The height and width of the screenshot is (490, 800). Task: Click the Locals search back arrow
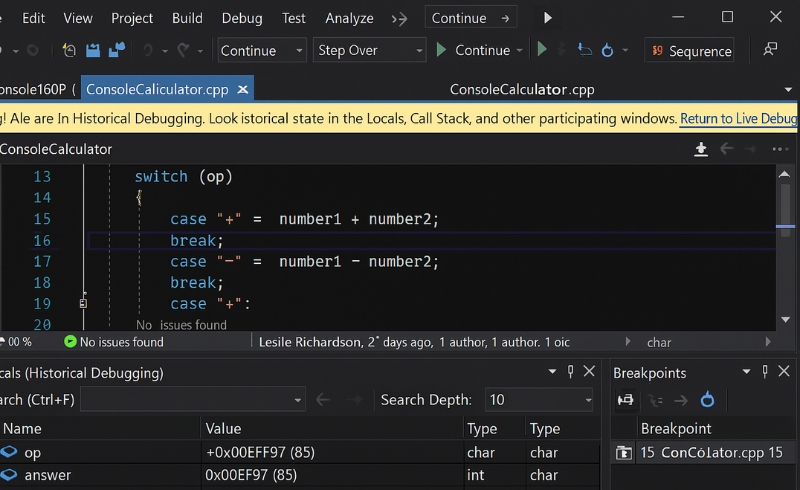coord(323,400)
